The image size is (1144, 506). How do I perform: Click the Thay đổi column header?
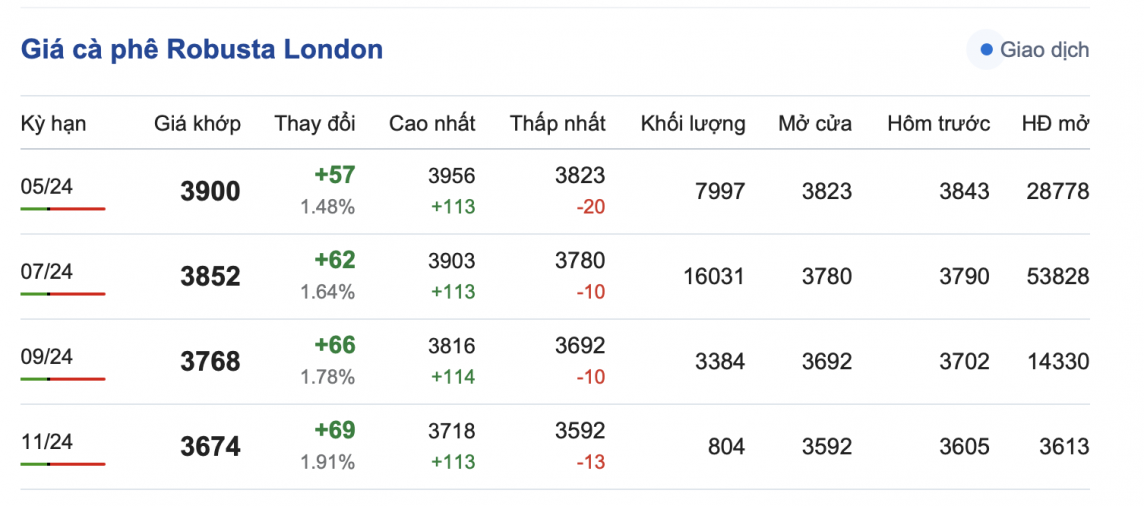pyautogui.click(x=315, y=124)
